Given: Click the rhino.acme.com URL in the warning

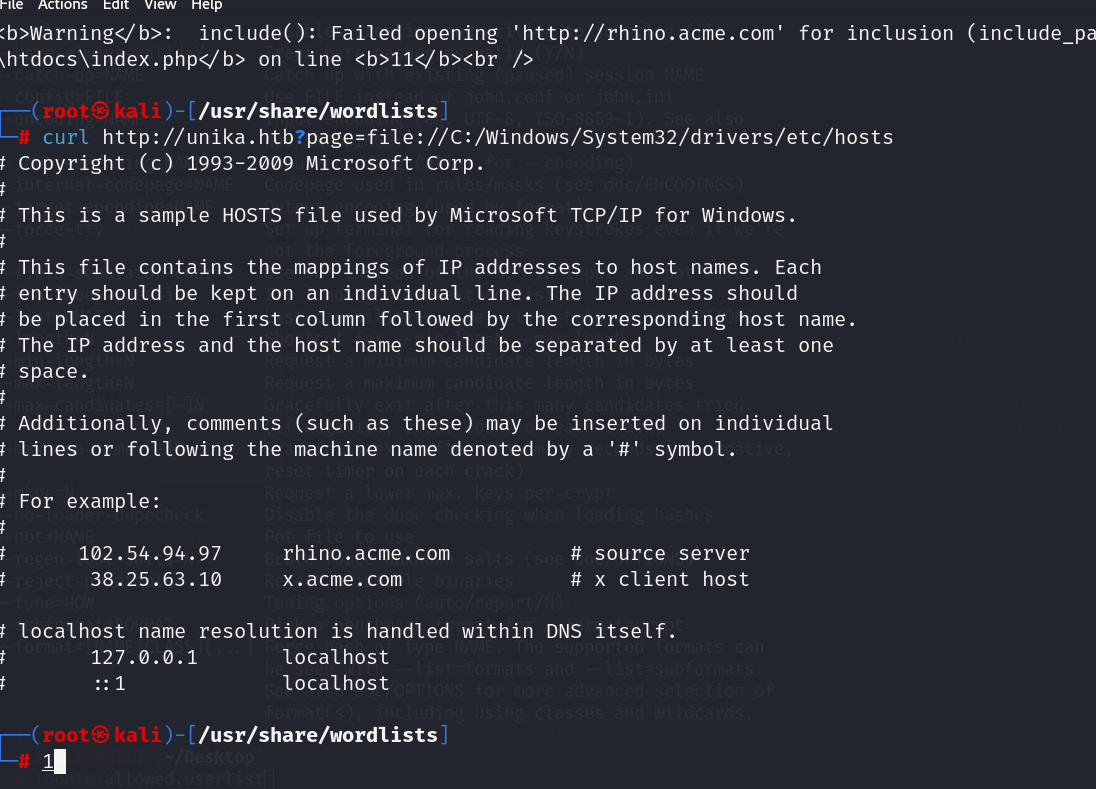Looking at the screenshot, I should click(x=648, y=33).
